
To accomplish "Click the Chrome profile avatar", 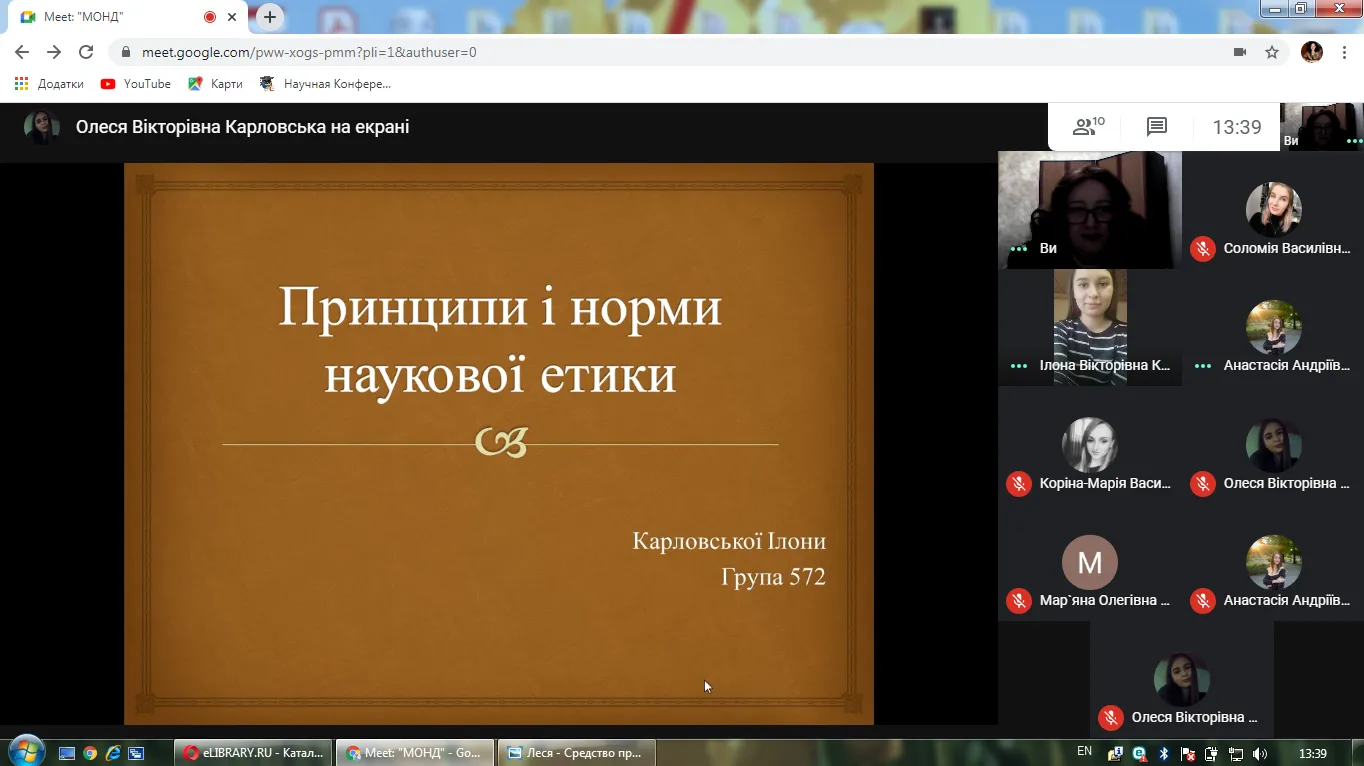I will (1311, 52).
